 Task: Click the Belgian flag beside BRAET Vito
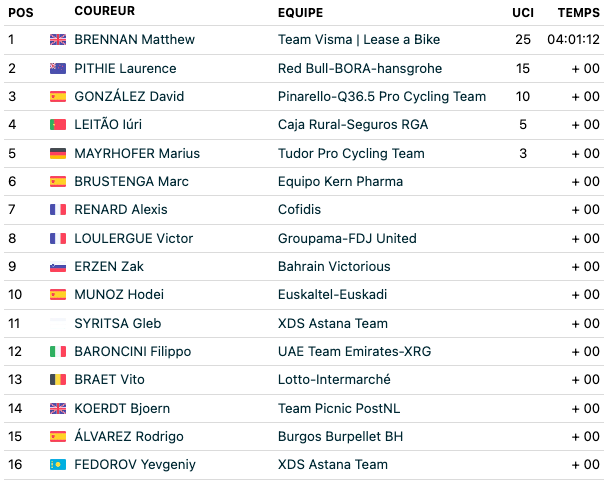[58, 379]
